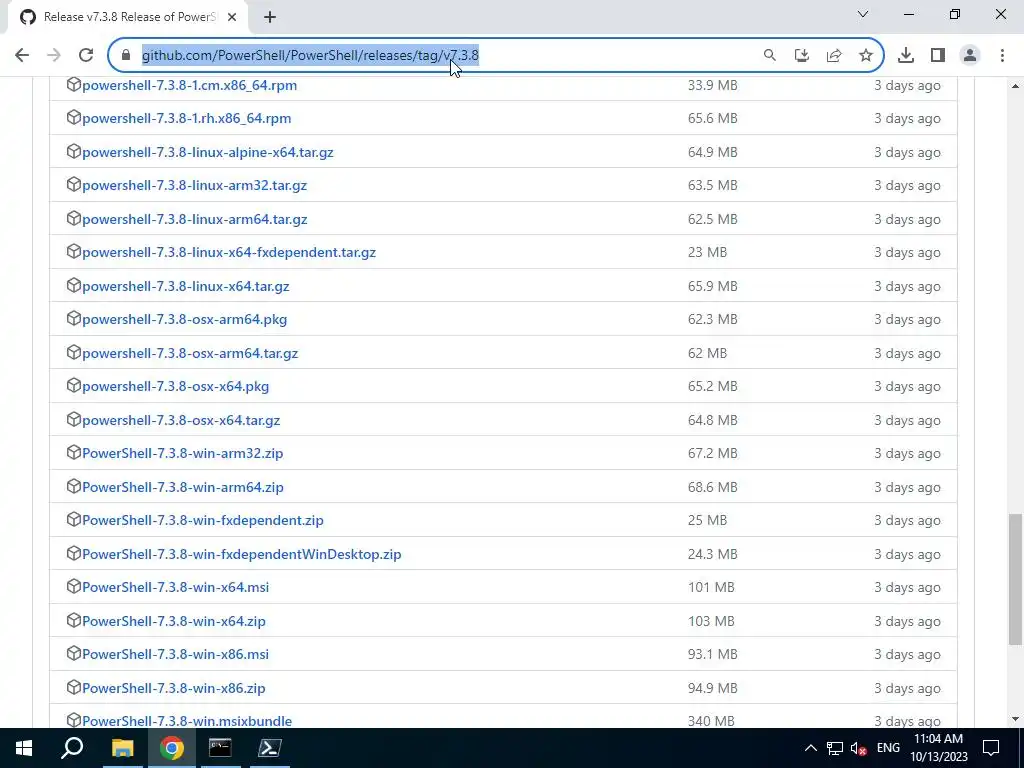The image size is (1024, 768).
Task: Download powershell-7.3.8-osx-arm64.pkg
Action: (x=185, y=319)
